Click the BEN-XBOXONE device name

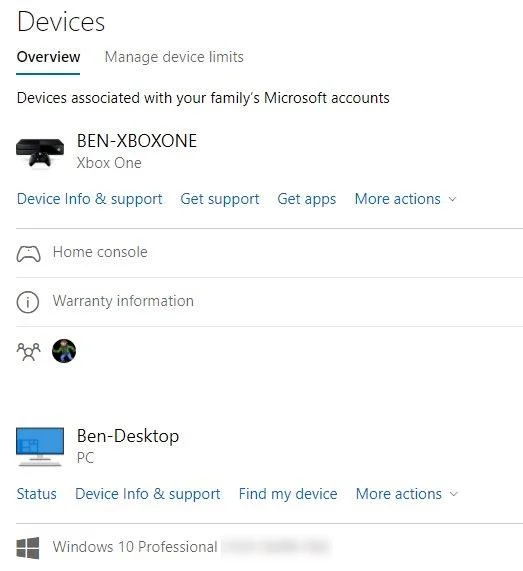click(137, 141)
